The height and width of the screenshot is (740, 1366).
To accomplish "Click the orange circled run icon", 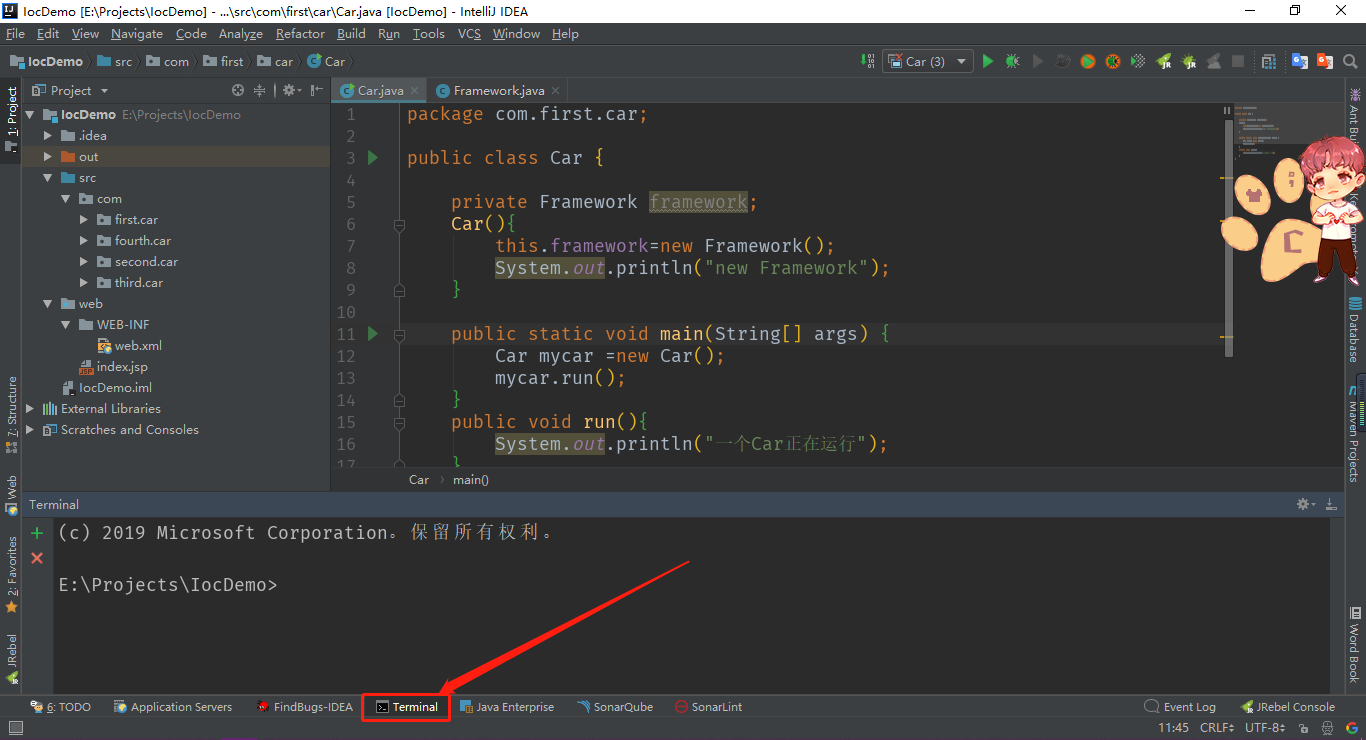I will [x=1088, y=61].
